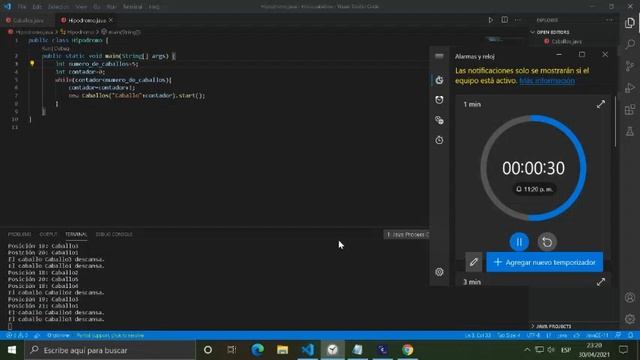Select the Temporizador tab icon in Alarmas y reloj

pos(439,80)
